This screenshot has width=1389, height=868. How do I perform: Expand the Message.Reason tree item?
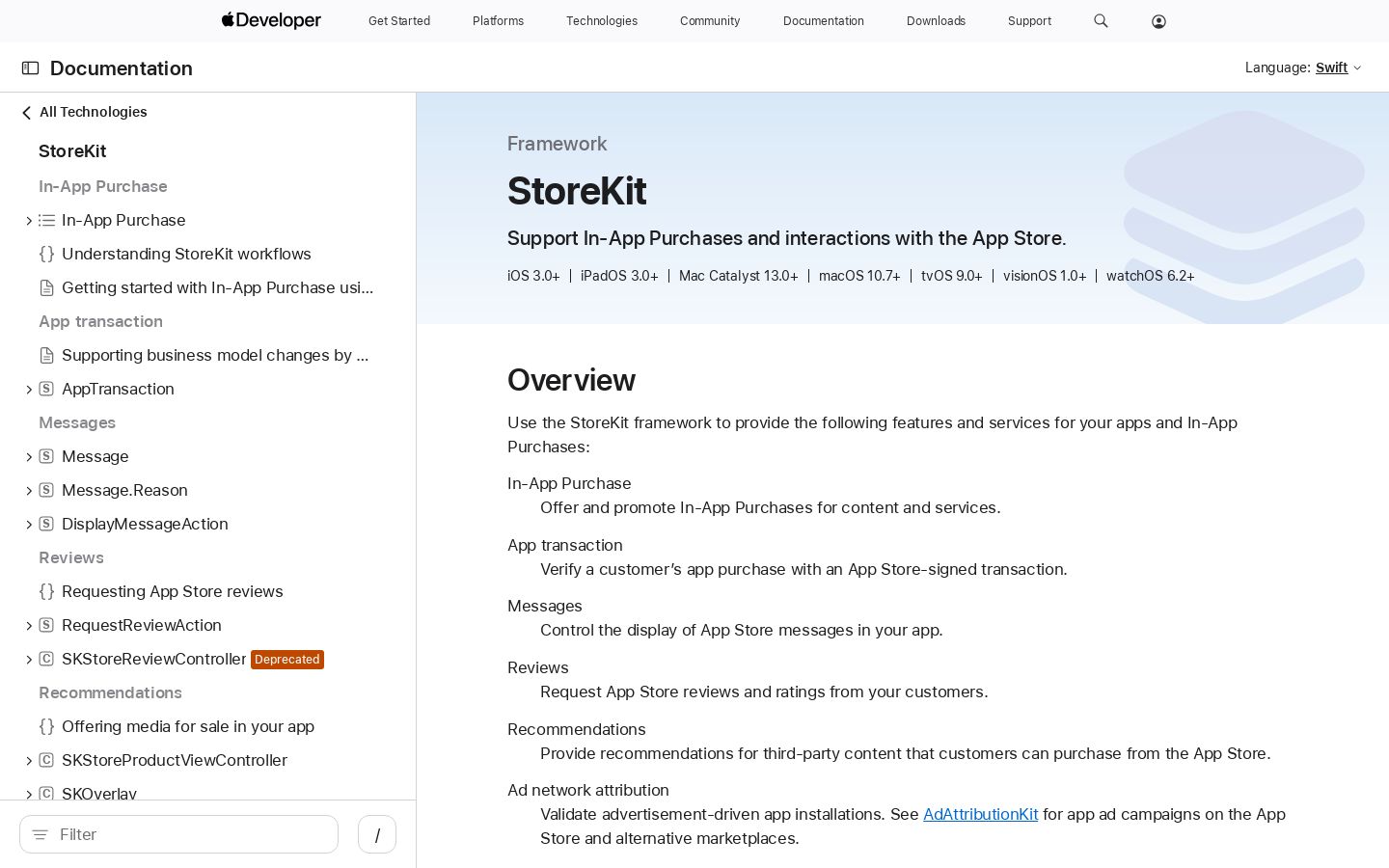29,491
